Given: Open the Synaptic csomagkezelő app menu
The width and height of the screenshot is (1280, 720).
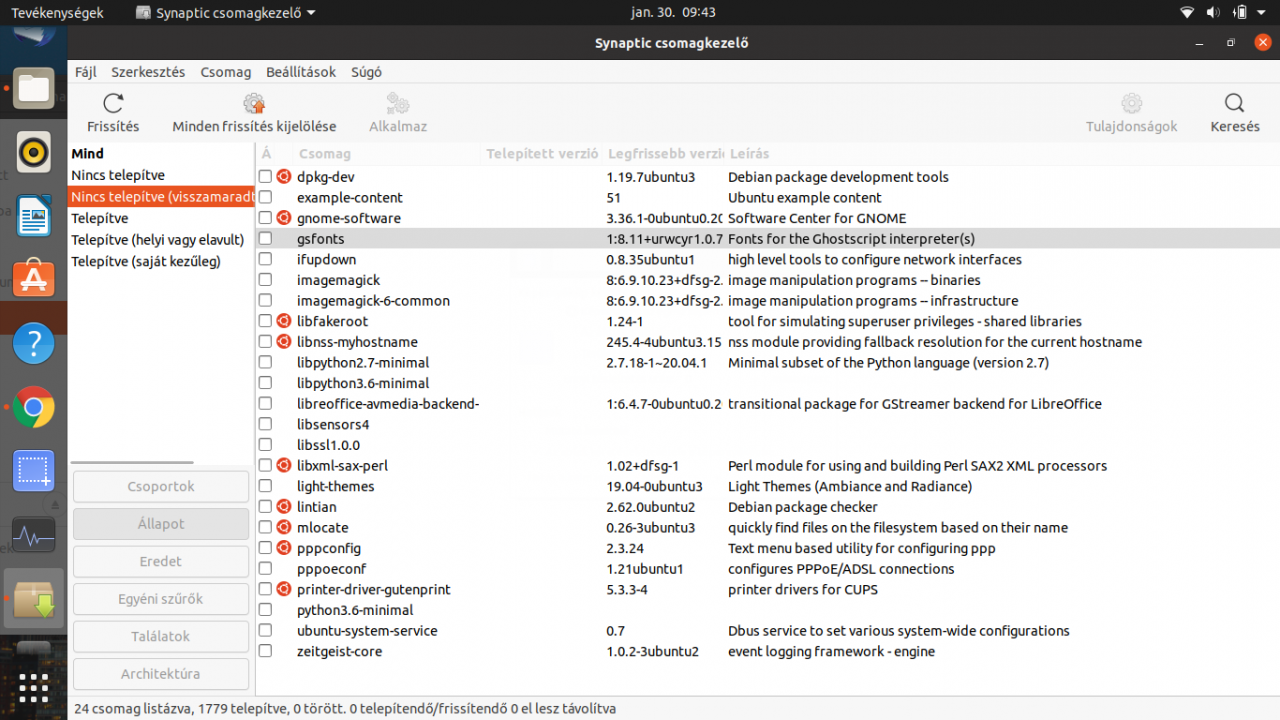Looking at the screenshot, I should click(x=225, y=13).
